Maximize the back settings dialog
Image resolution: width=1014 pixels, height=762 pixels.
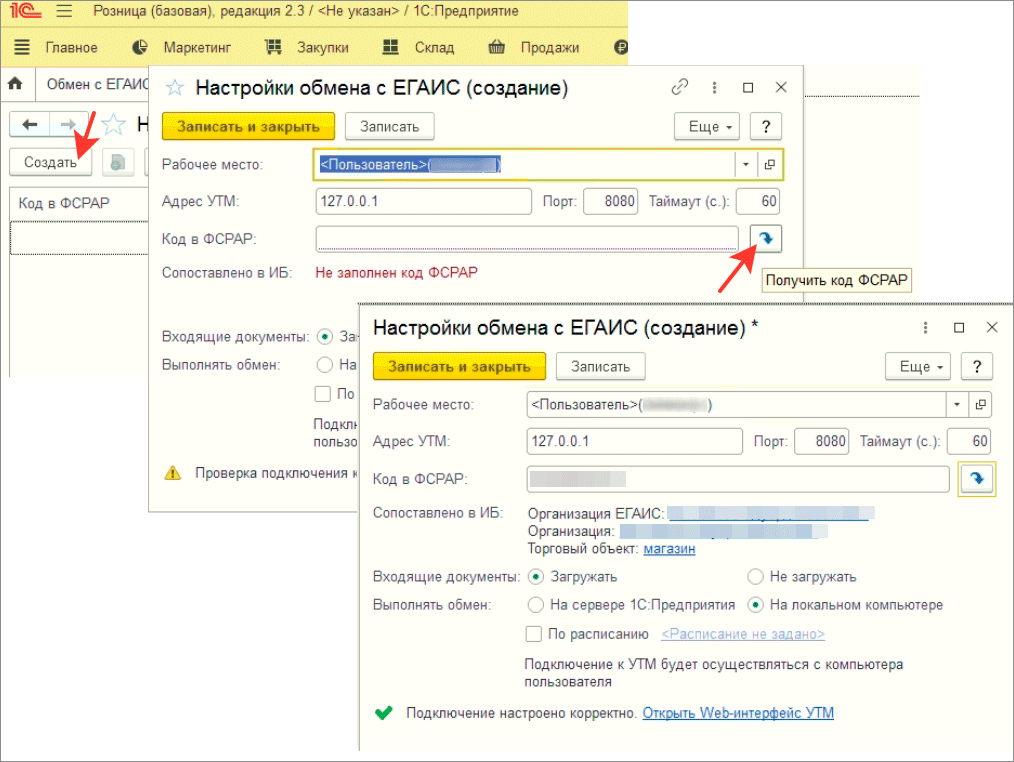click(x=748, y=87)
